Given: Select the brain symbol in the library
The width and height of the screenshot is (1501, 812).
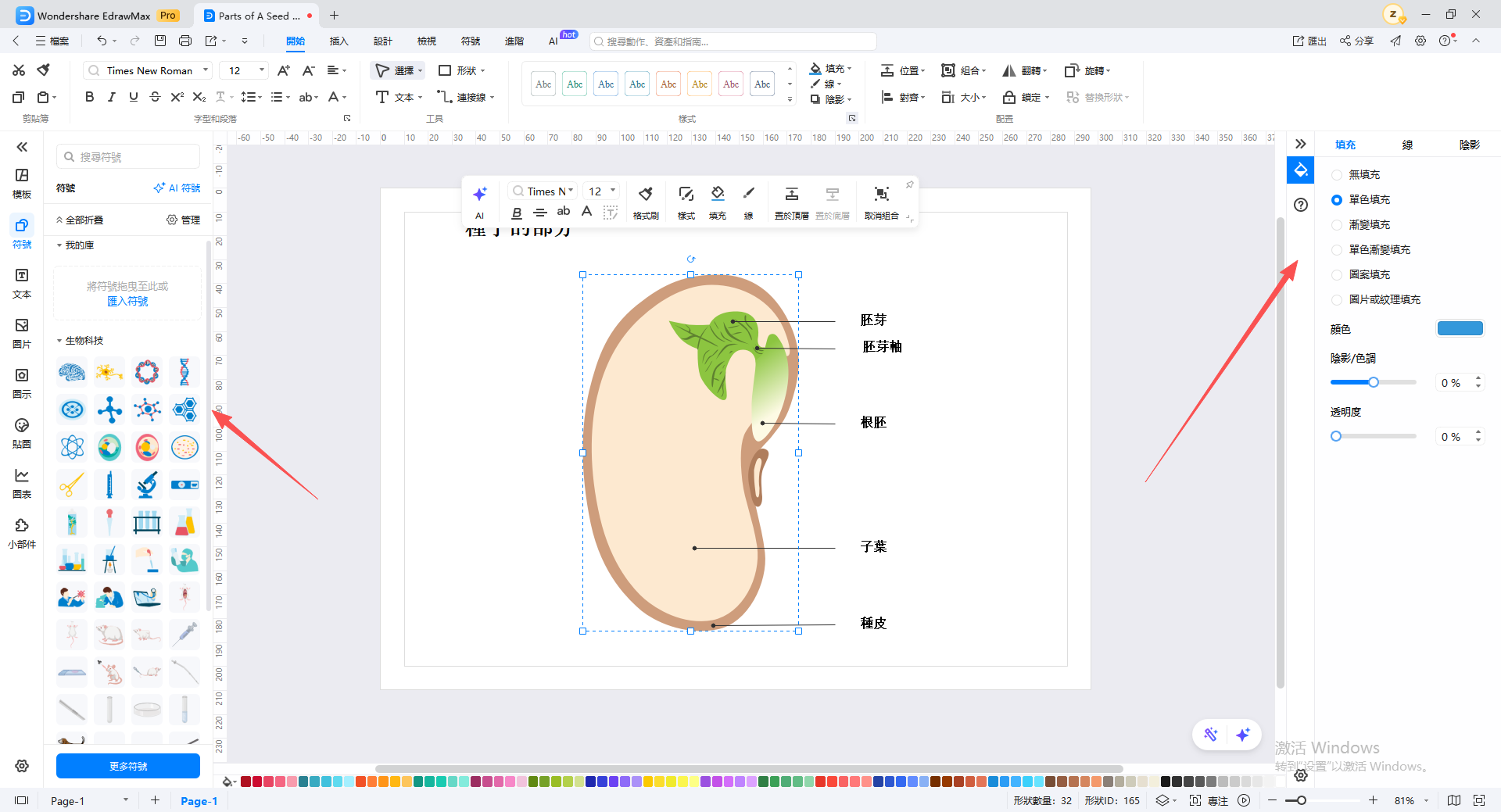Looking at the screenshot, I should click(72, 372).
